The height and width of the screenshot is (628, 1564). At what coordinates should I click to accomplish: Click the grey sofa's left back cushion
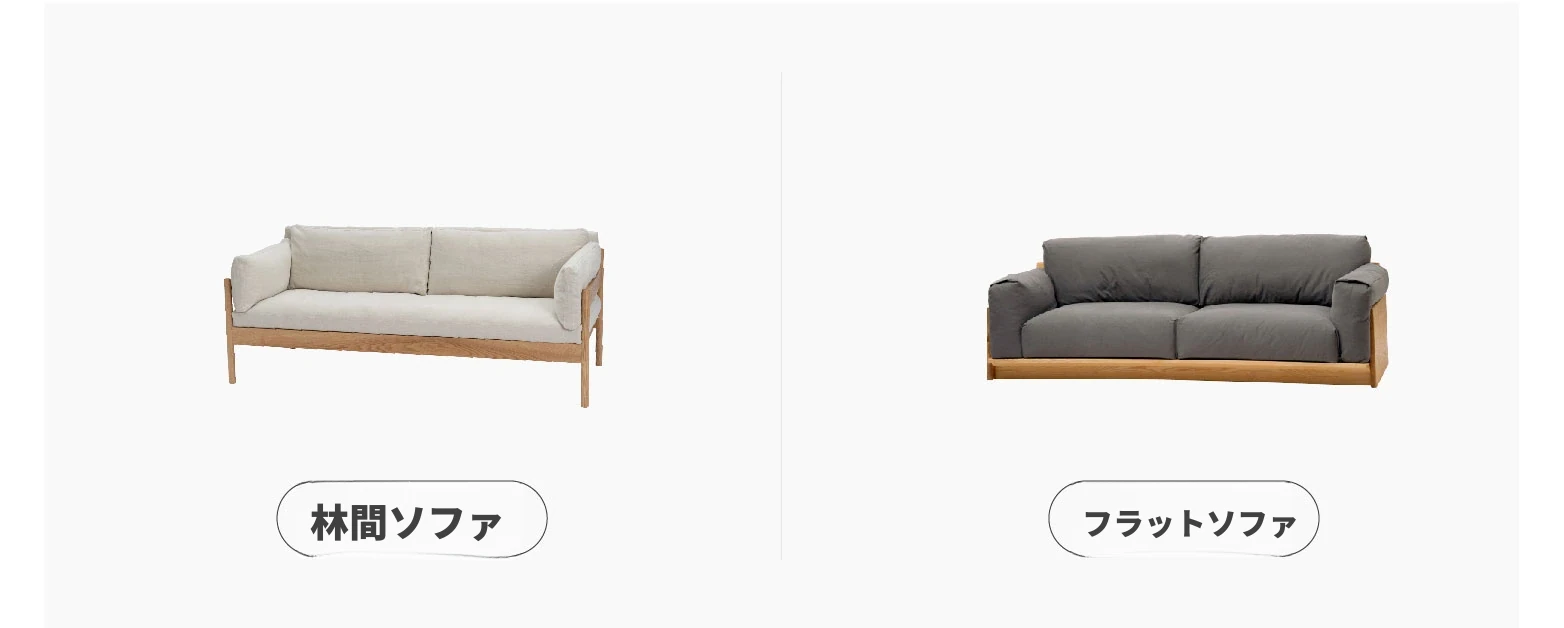click(x=1121, y=269)
